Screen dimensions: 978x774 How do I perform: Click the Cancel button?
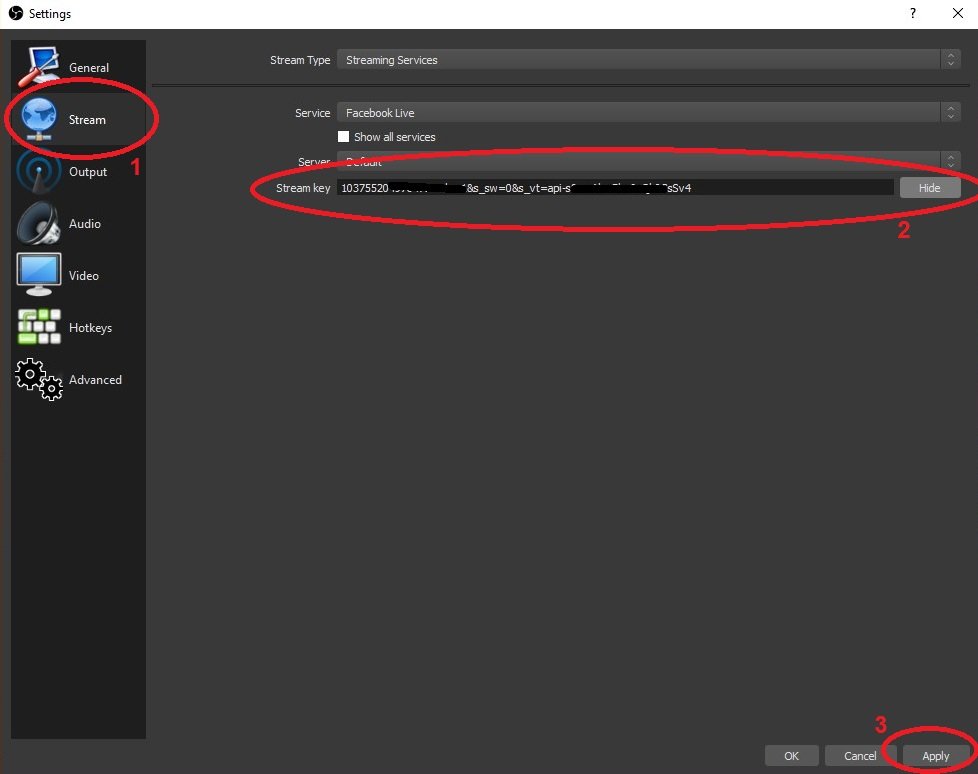860,756
